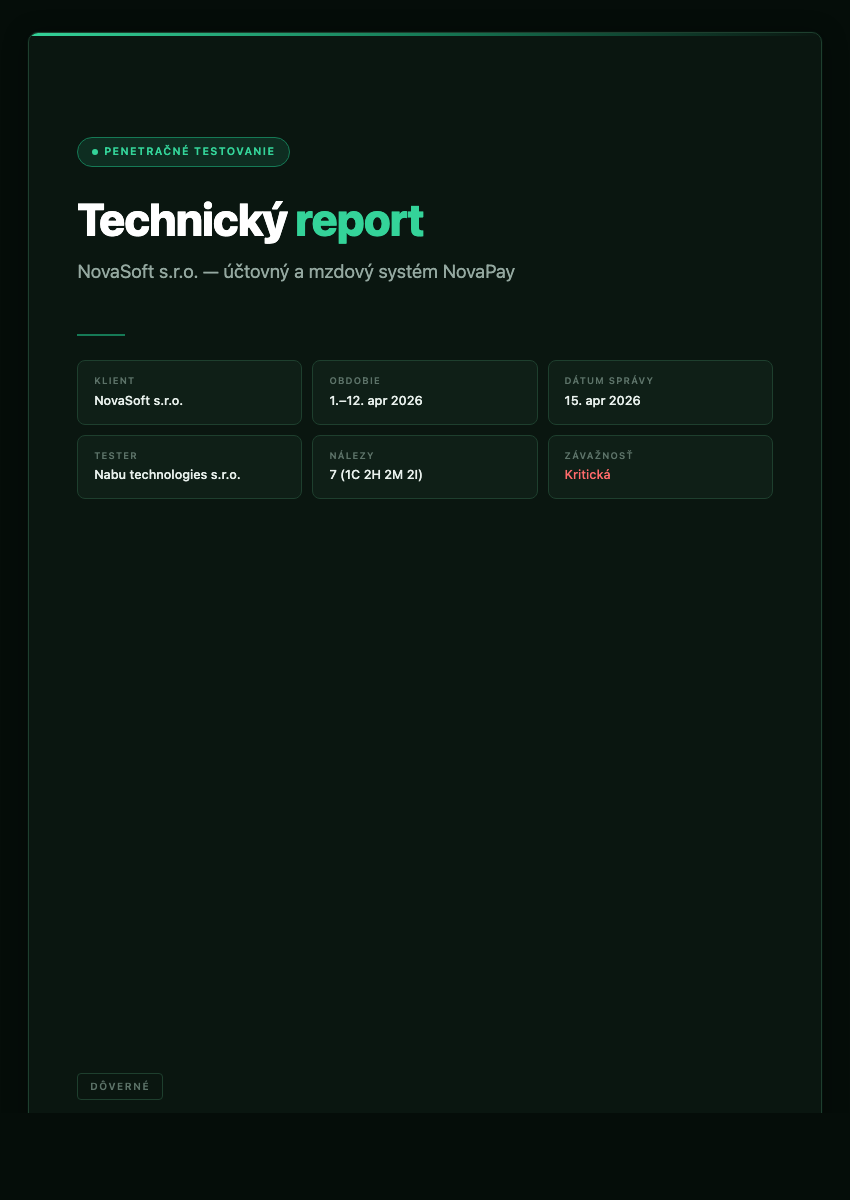
Task: Click the report title Technický report
Action: pyautogui.click(x=250, y=221)
